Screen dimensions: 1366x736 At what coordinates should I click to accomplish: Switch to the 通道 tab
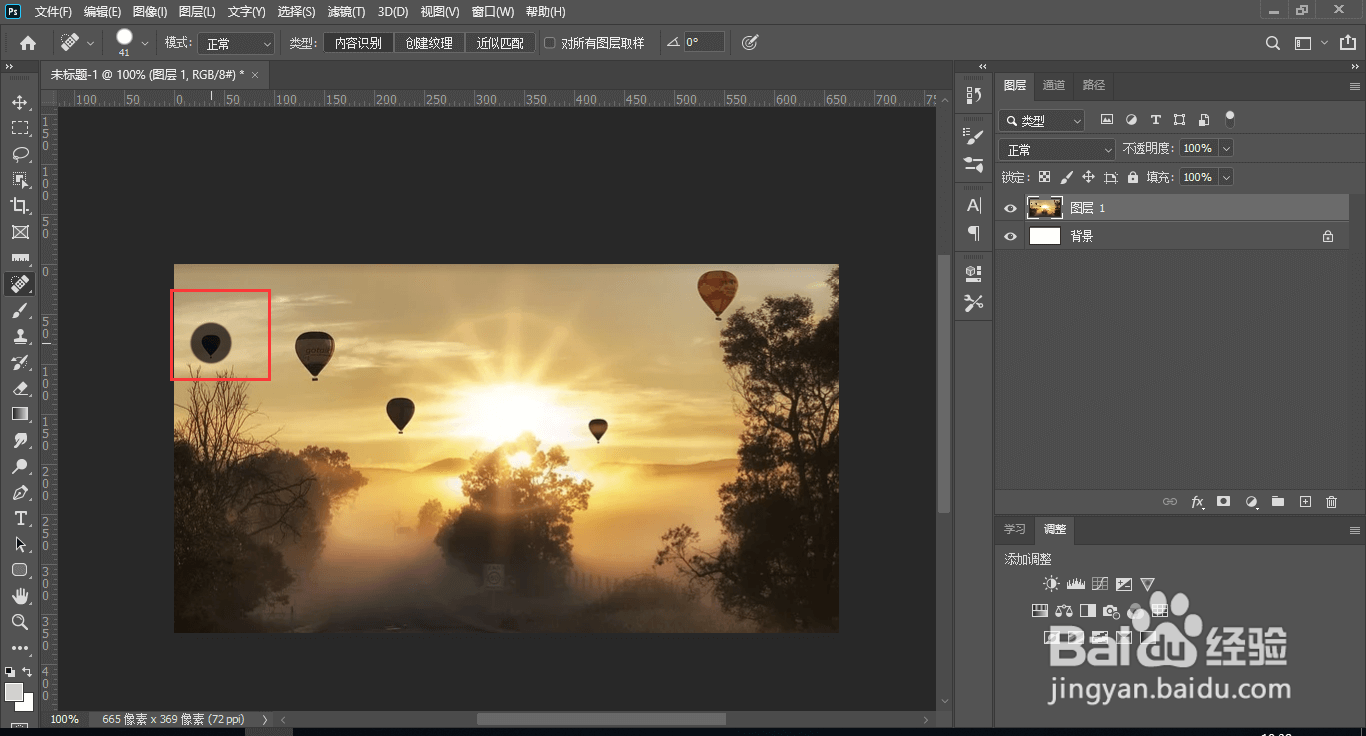click(x=1054, y=85)
